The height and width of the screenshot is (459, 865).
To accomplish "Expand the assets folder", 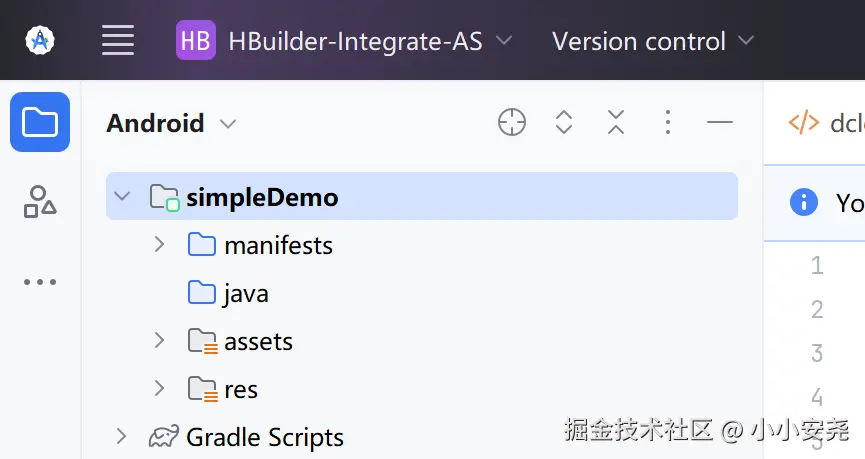I will pyautogui.click(x=159, y=341).
